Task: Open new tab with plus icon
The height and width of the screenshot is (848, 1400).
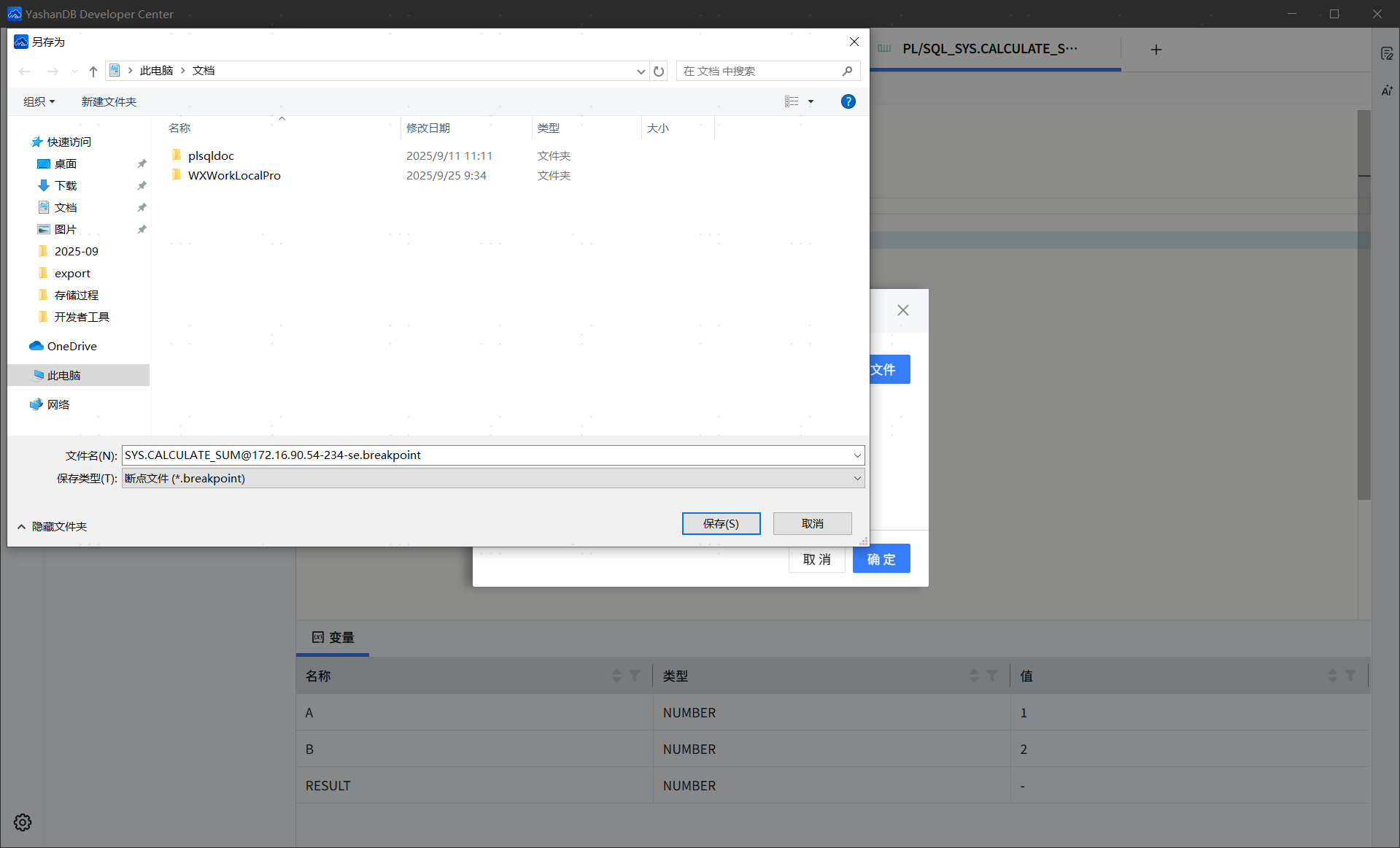Action: [1156, 50]
